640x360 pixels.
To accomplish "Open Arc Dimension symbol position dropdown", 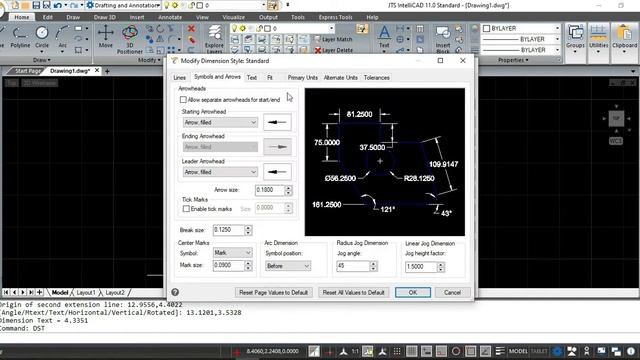I will (x=288, y=266).
